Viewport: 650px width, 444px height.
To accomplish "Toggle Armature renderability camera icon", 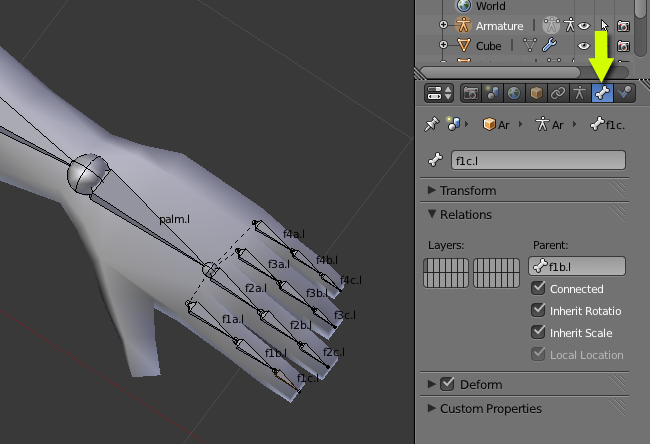I will tap(623, 26).
